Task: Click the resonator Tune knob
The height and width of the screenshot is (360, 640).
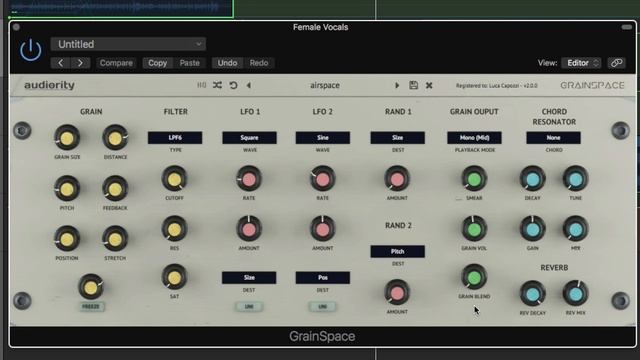Action: (x=576, y=179)
